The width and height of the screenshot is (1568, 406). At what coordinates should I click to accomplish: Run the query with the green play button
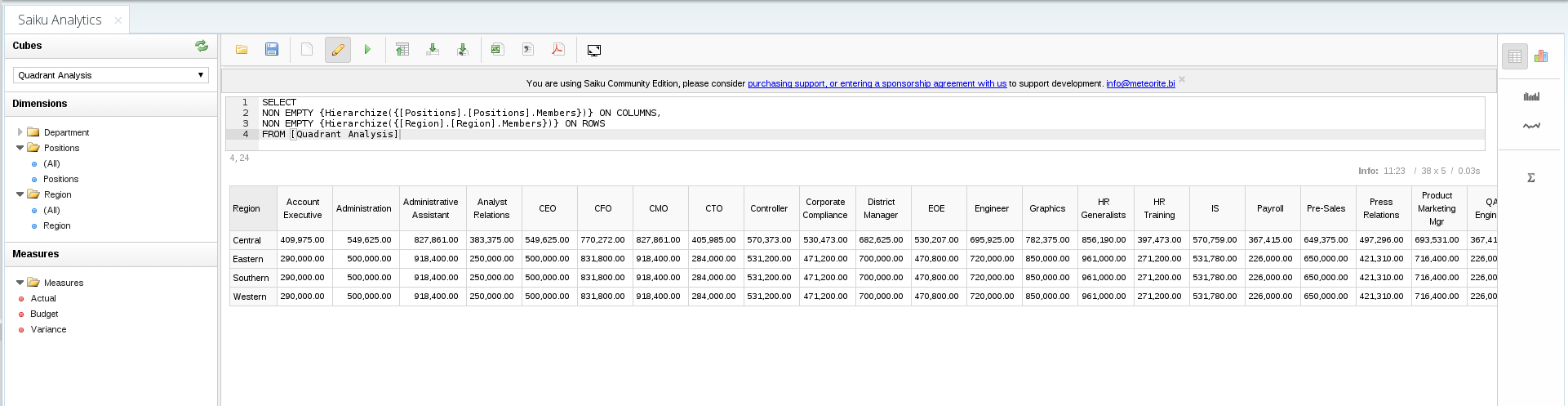(367, 50)
